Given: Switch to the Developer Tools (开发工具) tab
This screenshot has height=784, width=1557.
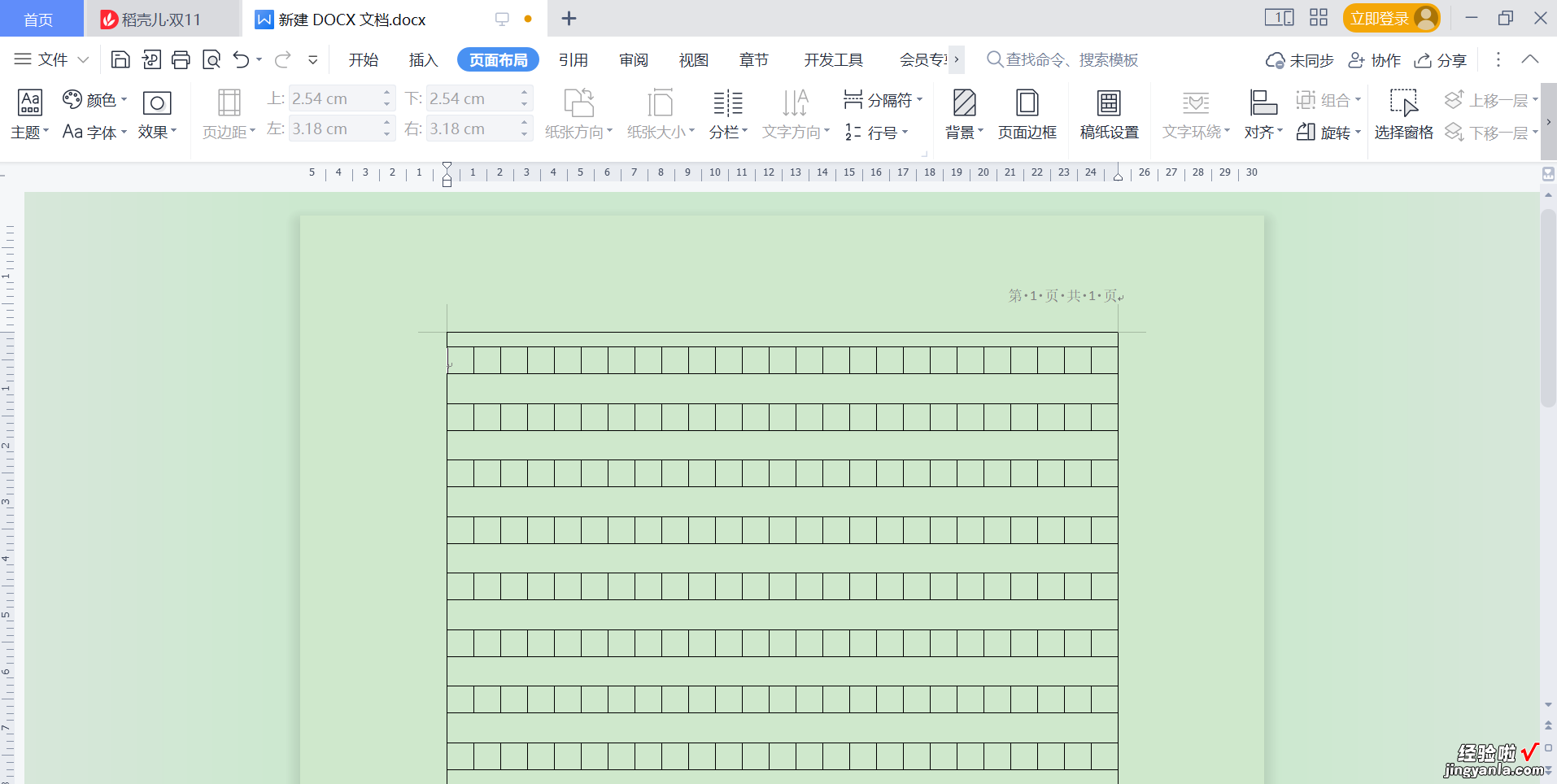Looking at the screenshot, I should point(834,60).
